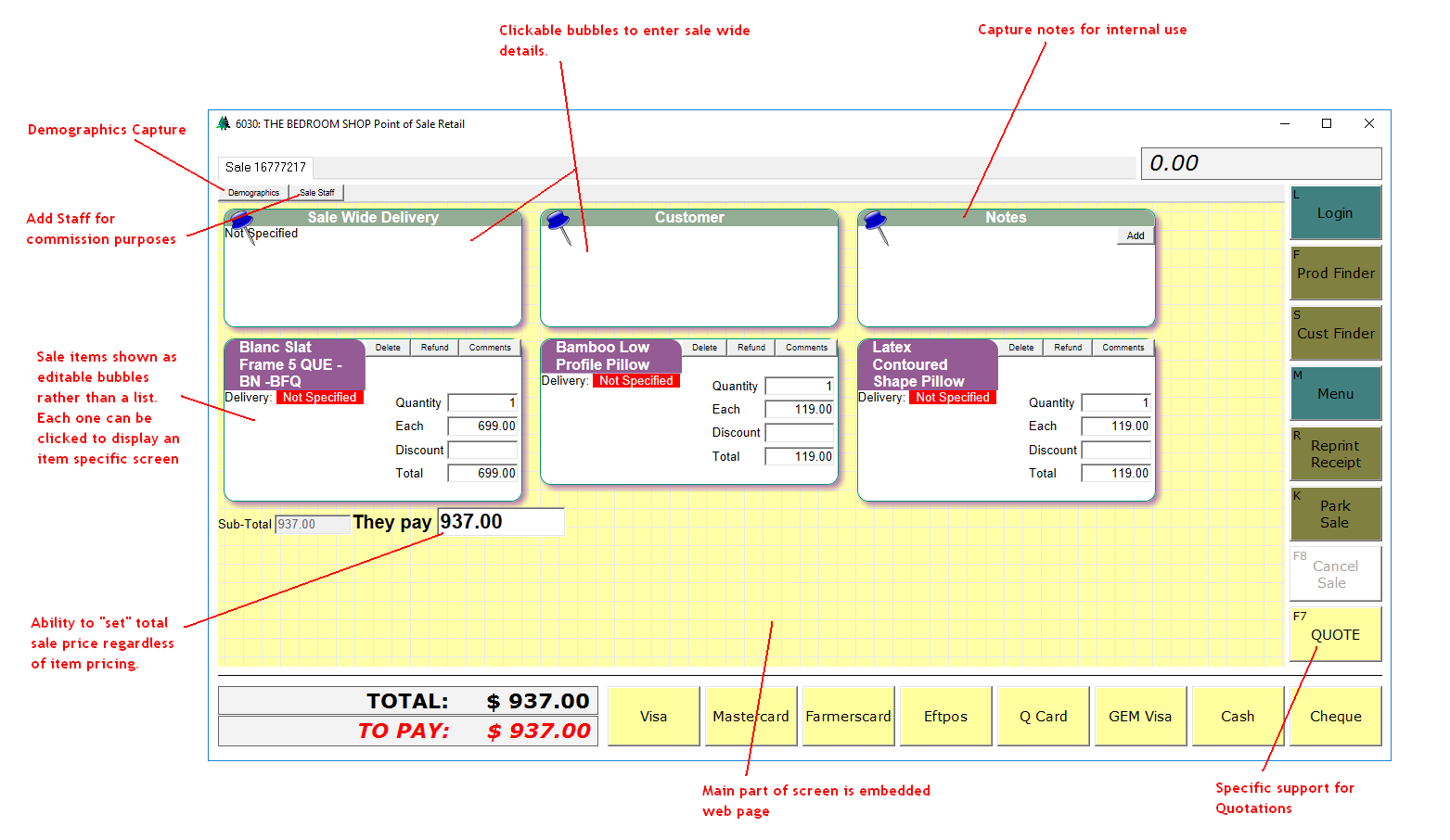Switch to the Sale Staff tab

point(317,193)
